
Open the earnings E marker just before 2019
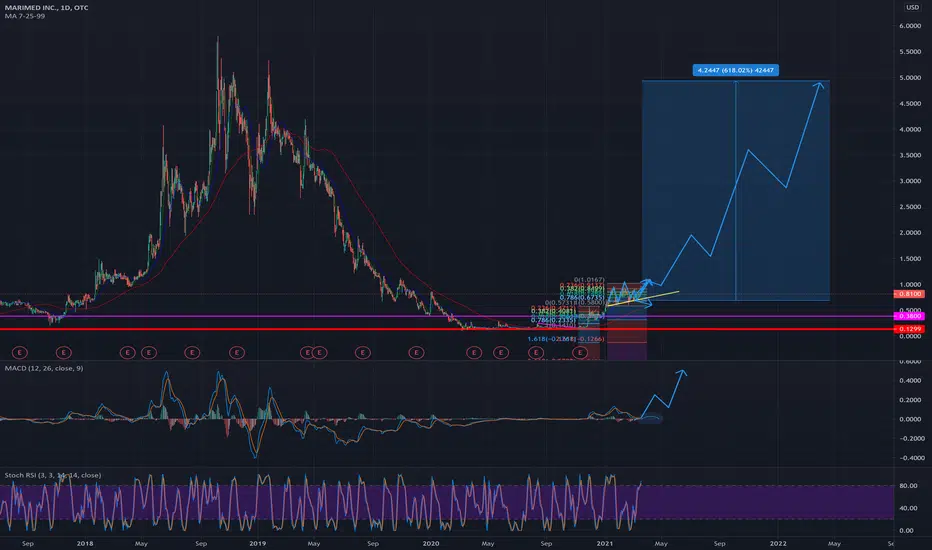coord(237,353)
